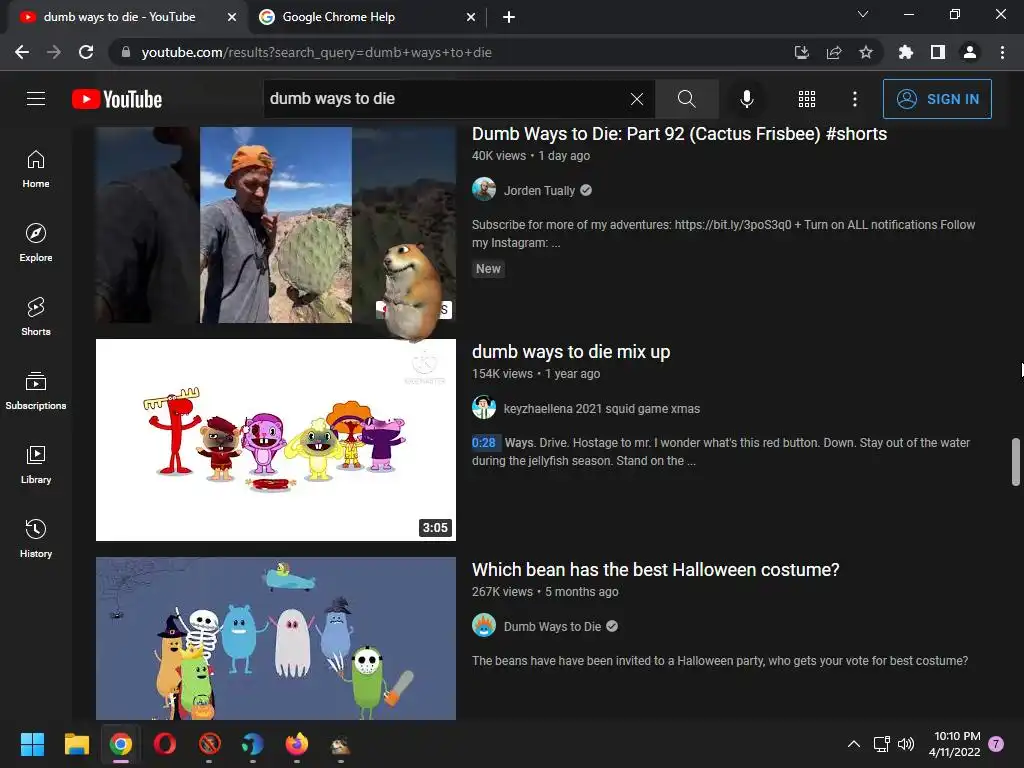Viewport: 1024px width, 768px height.
Task: Open Firefox from the taskbar
Action: pyautogui.click(x=296, y=744)
